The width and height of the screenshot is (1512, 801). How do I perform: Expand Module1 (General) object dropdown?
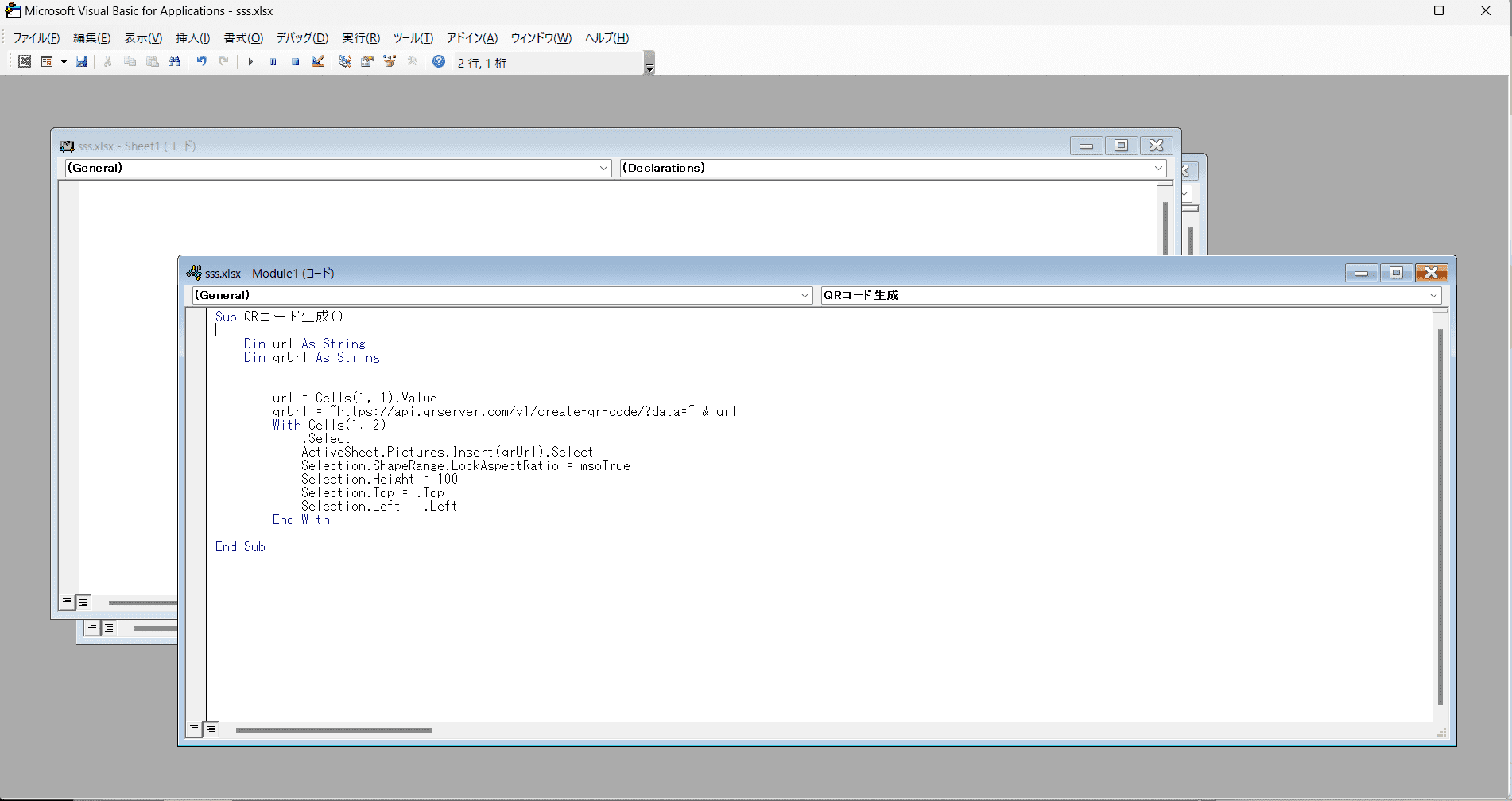804,295
